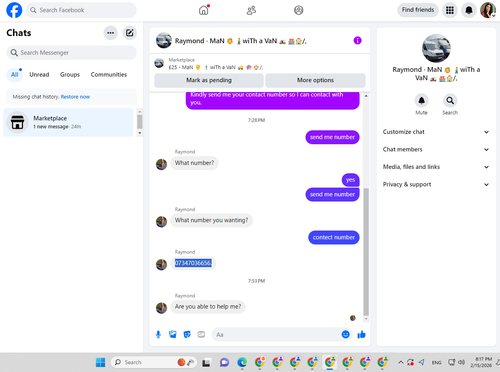Click message 'Are you able to help me?'
500x372 pixels.
tap(208, 307)
